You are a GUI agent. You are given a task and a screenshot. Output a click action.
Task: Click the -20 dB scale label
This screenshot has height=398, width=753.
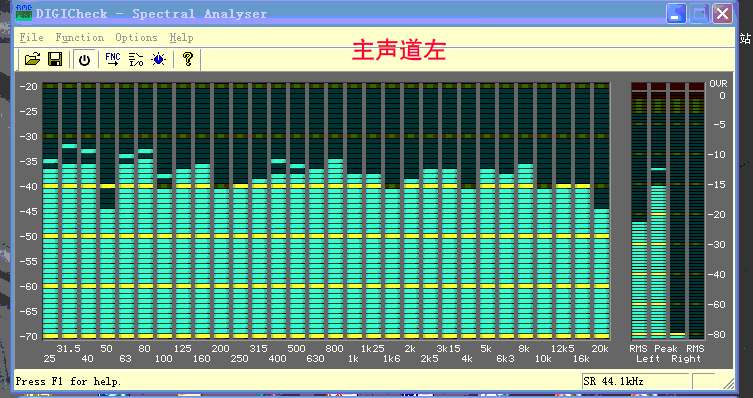(28, 86)
